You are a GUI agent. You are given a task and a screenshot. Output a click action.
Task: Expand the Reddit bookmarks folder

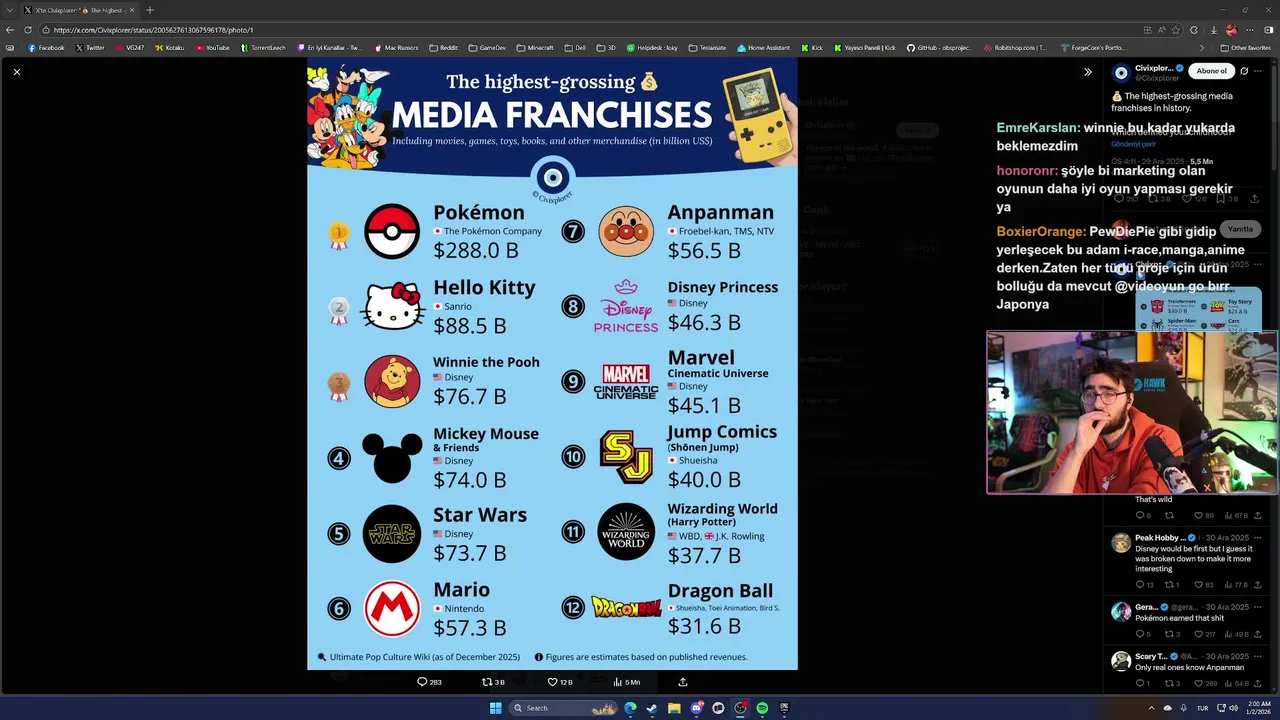point(443,47)
